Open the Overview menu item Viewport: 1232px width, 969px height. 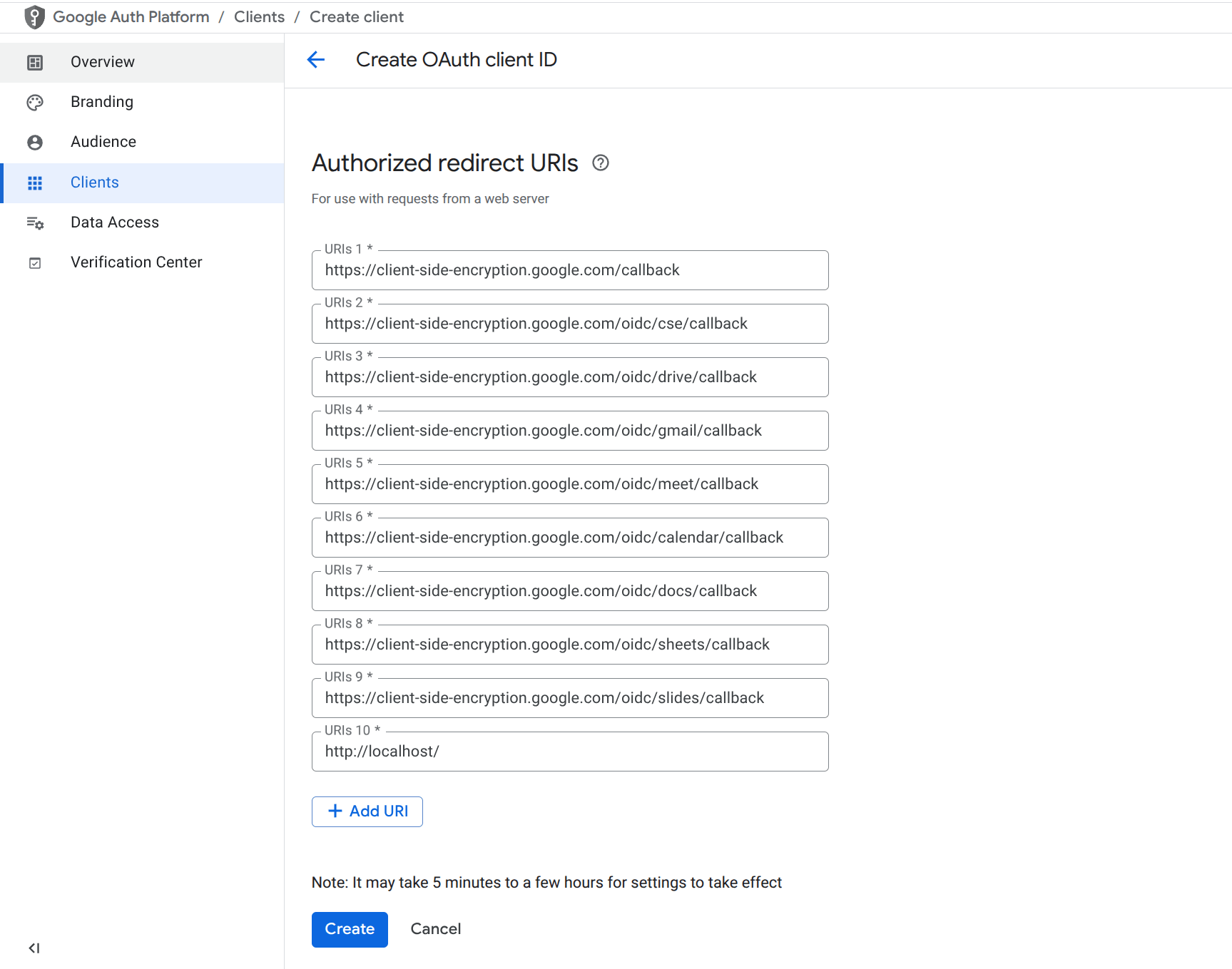coord(142,62)
